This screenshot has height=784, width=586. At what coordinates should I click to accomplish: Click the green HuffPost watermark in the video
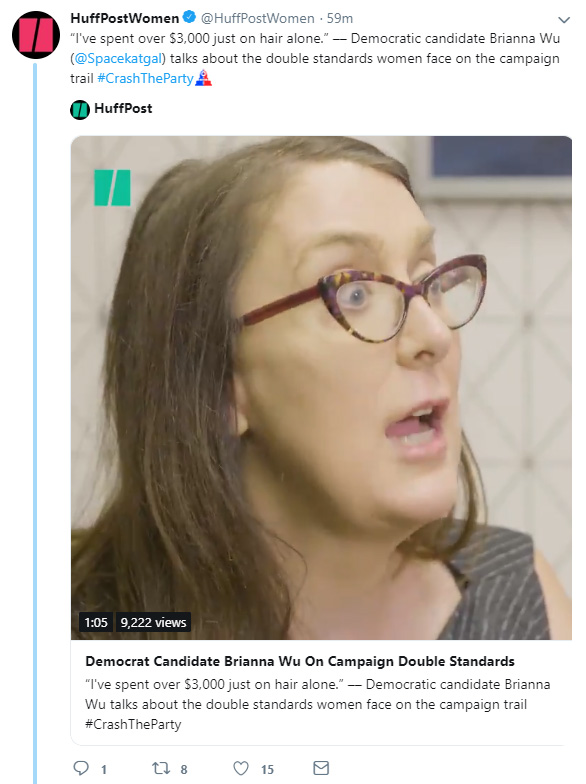(x=112, y=188)
